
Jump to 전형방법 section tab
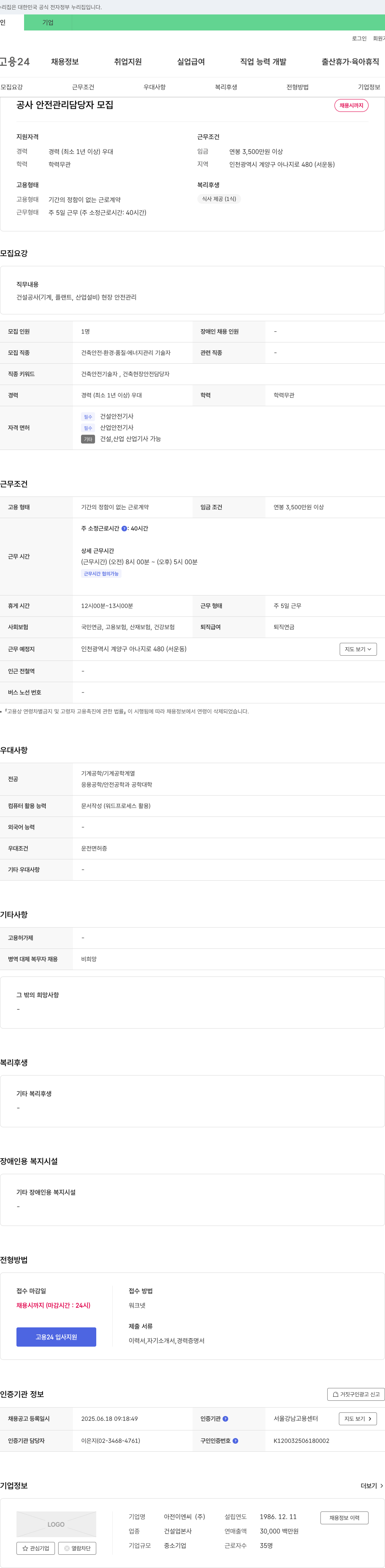coord(297,87)
